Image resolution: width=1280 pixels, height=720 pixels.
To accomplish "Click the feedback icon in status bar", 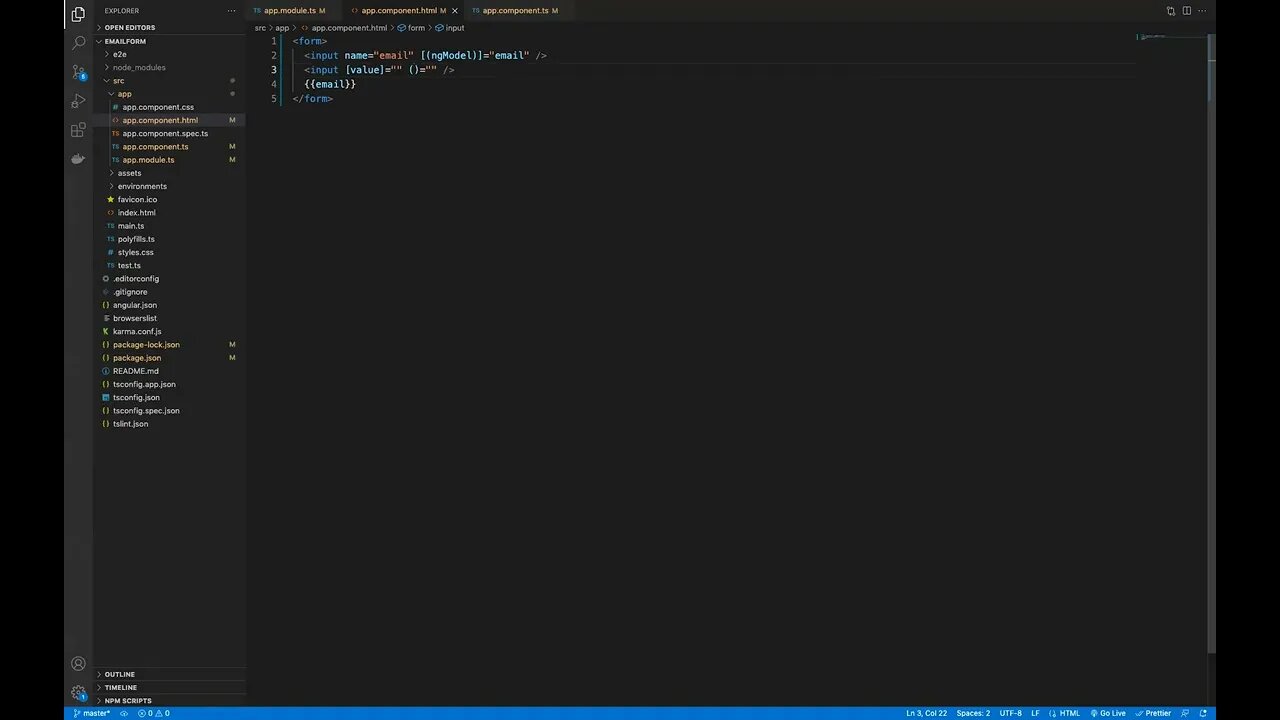I will 1186,713.
